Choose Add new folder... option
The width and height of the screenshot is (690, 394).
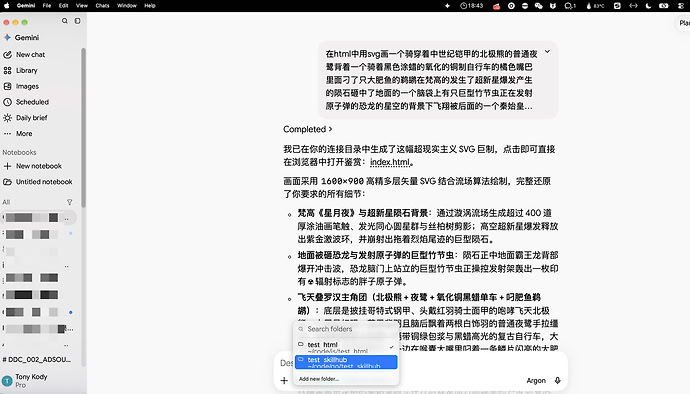(319, 379)
